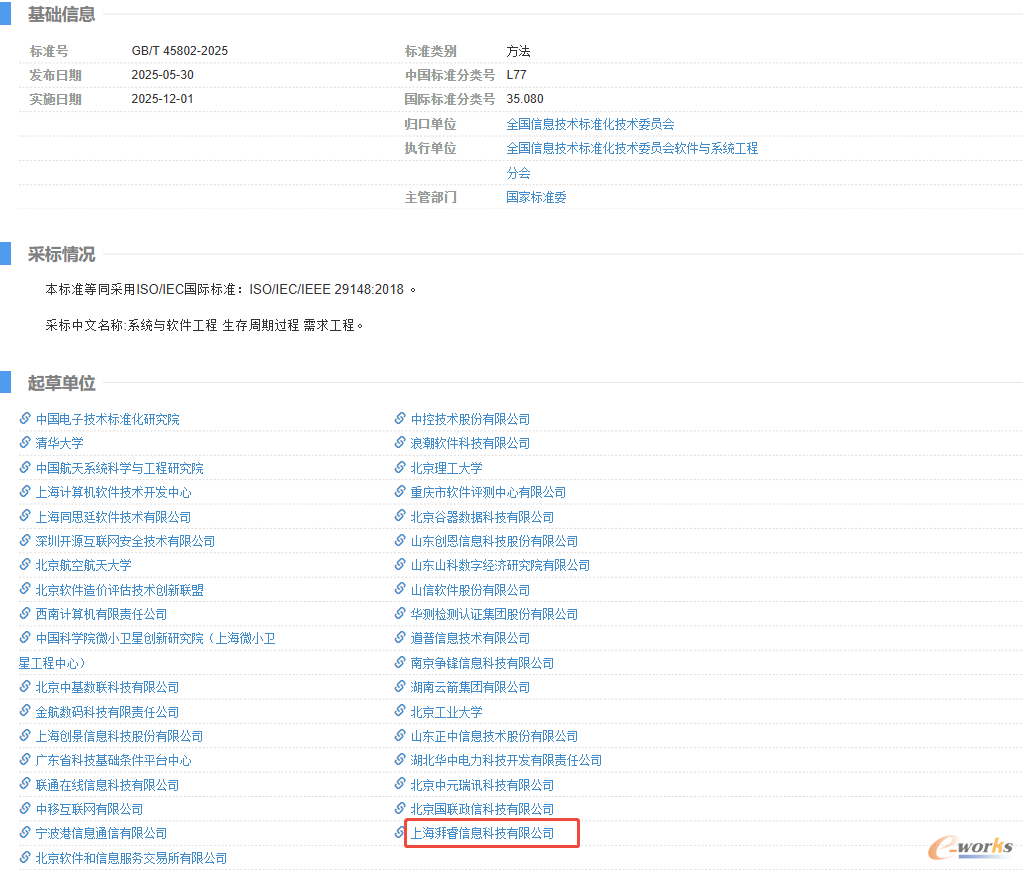Click link icon beside 金航数码科技有限责任公司

click(25, 711)
